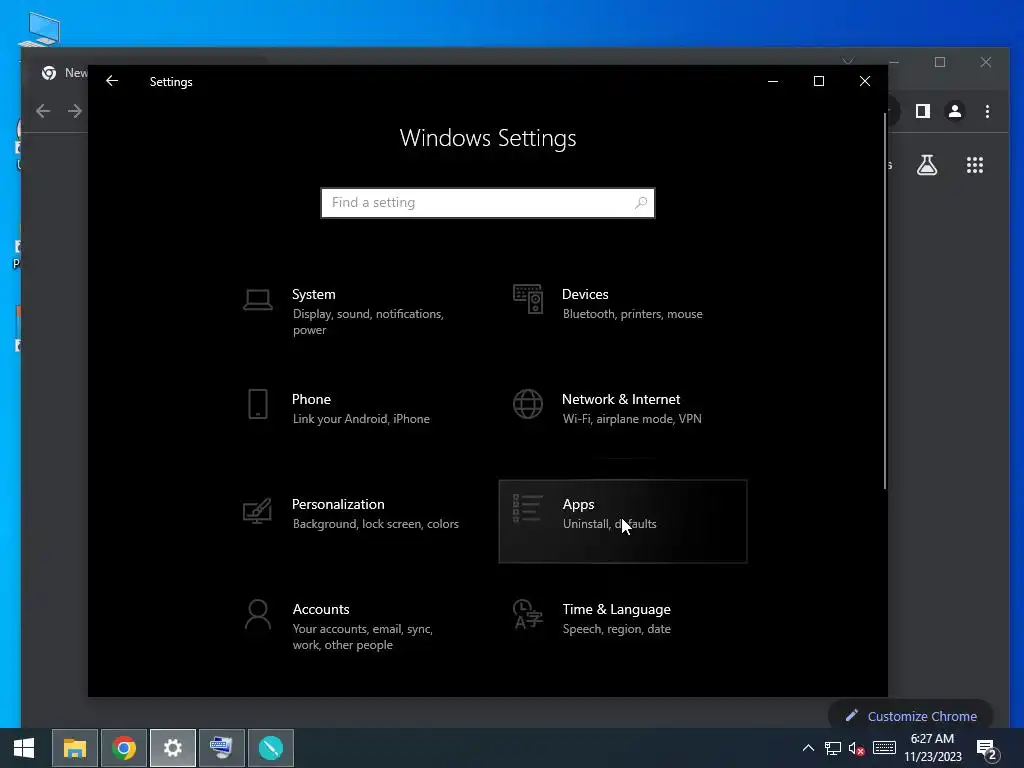Open the notification center icon
This screenshot has width=1024, height=768.
[987, 748]
